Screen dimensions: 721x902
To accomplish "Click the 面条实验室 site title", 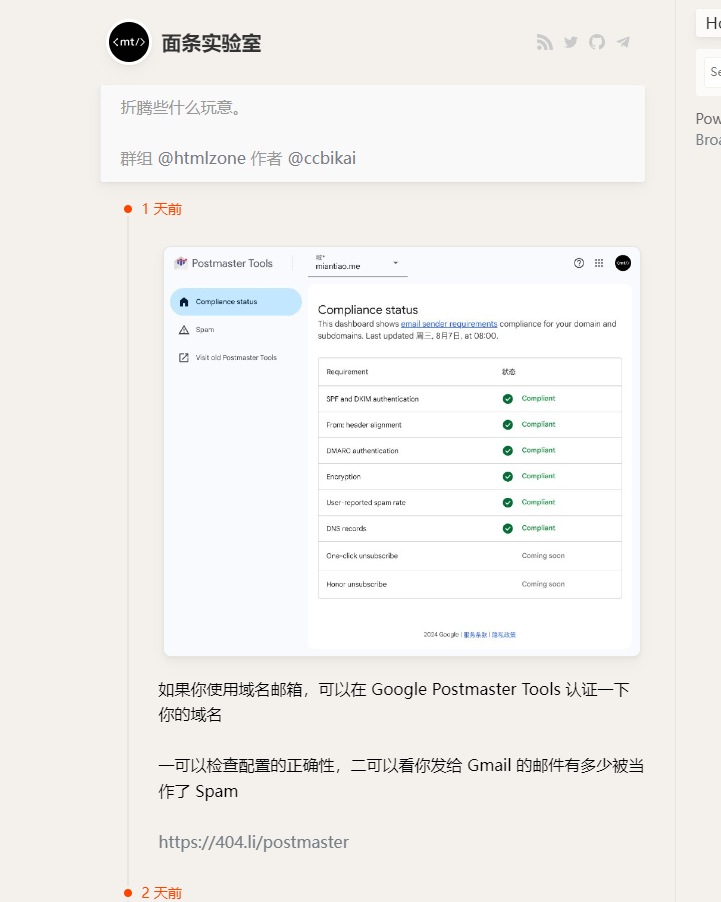I will [211, 43].
